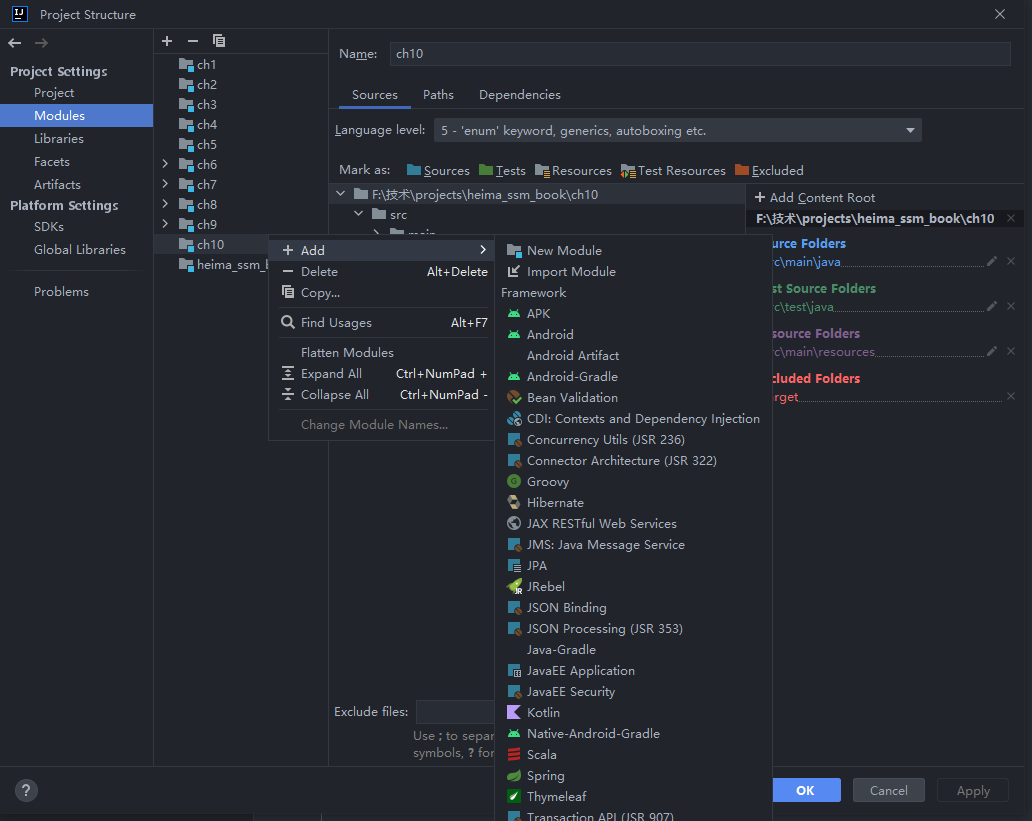This screenshot has height=821, width=1032.
Task: Switch to the Dependencies tab
Action: [520, 95]
